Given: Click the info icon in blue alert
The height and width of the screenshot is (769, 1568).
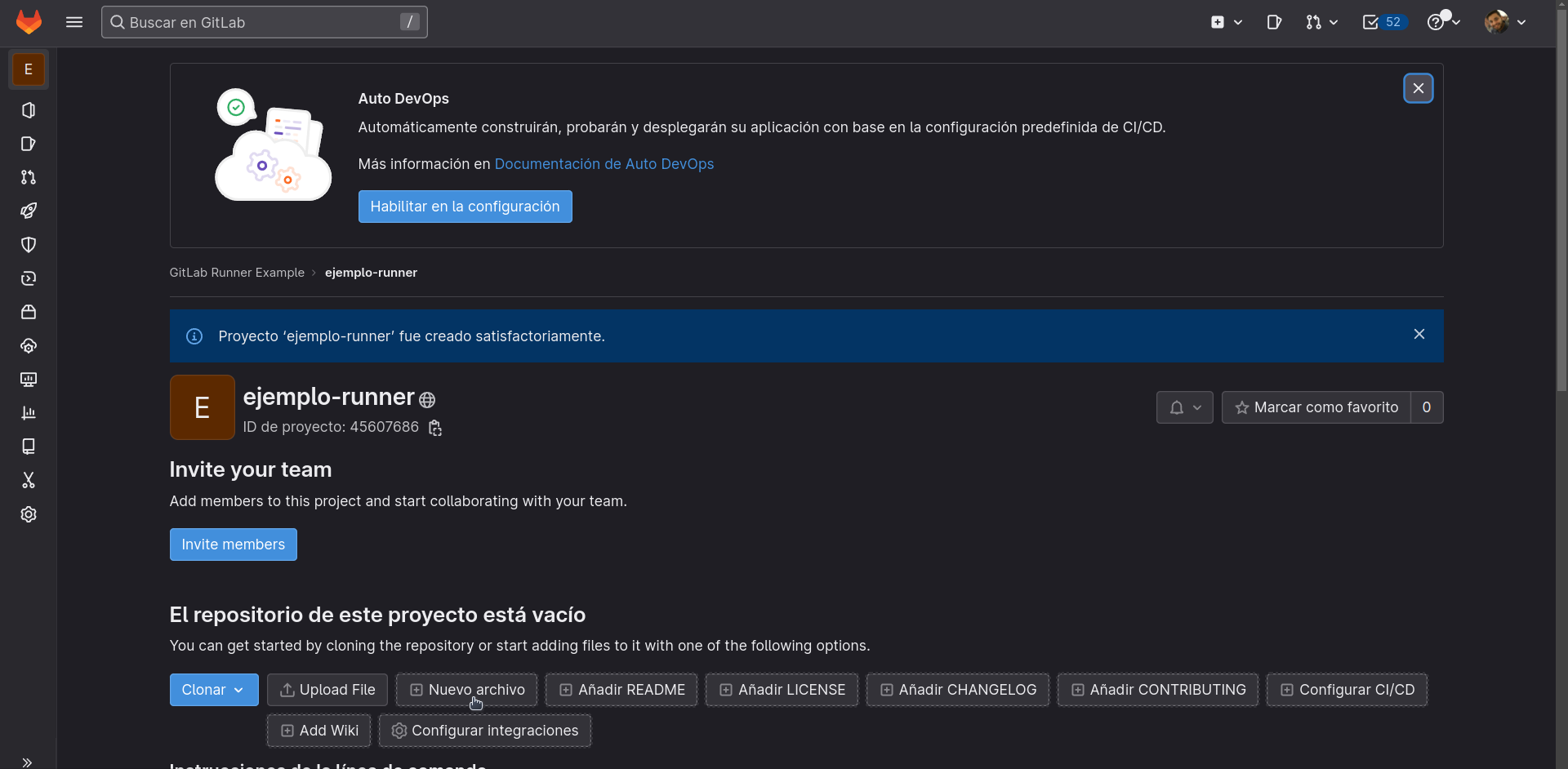Looking at the screenshot, I should [194, 336].
